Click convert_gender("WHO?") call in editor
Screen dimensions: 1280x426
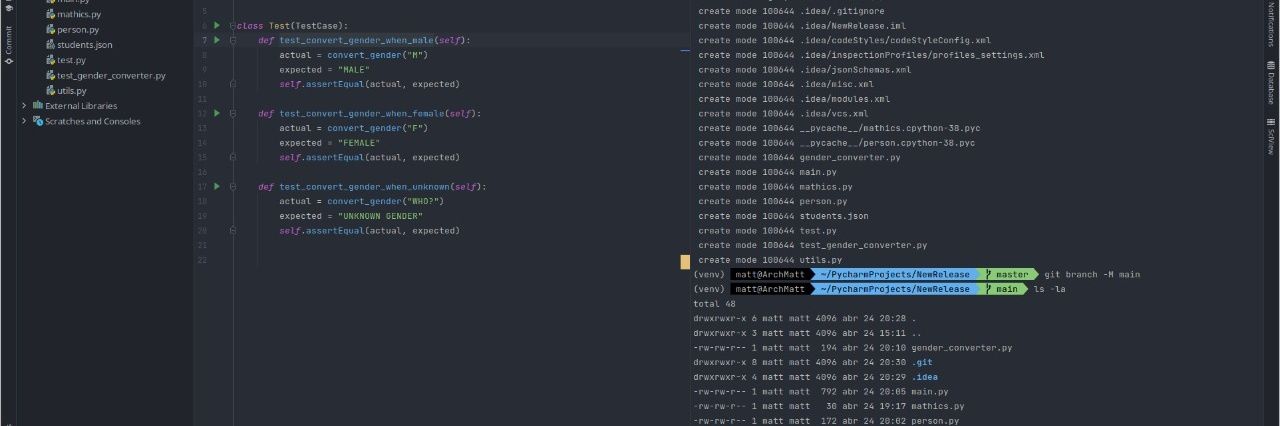pyautogui.click(x=385, y=201)
